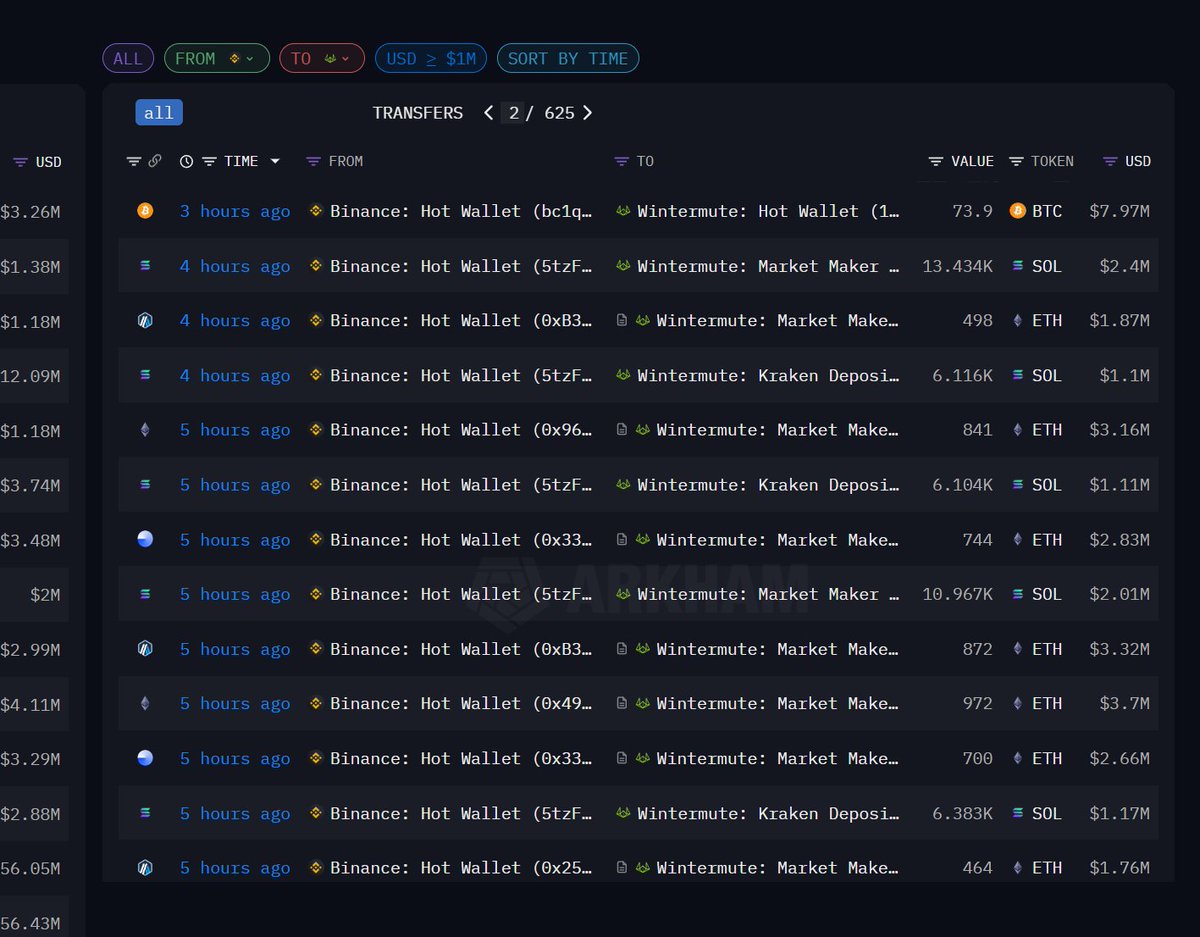Click the $1.76M USD amount
Image resolution: width=1200 pixels, height=937 pixels.
pyautogui.click(x=1120, y=867)
